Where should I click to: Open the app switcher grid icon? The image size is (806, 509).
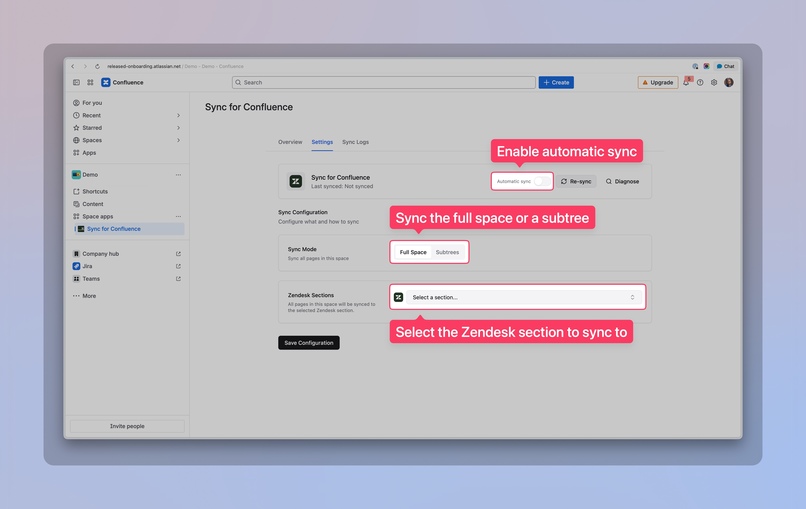point(90,82)
